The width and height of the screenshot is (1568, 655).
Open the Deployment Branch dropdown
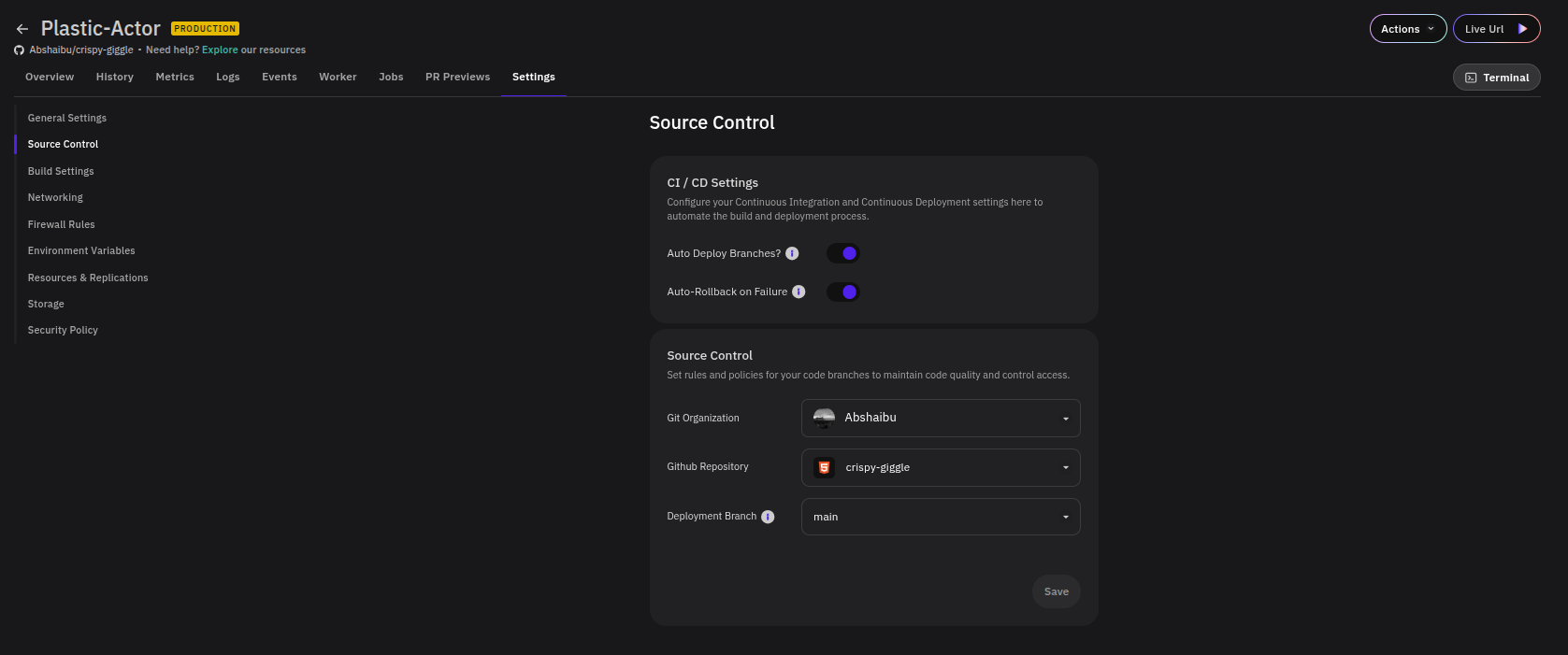[x=941, y=517]
